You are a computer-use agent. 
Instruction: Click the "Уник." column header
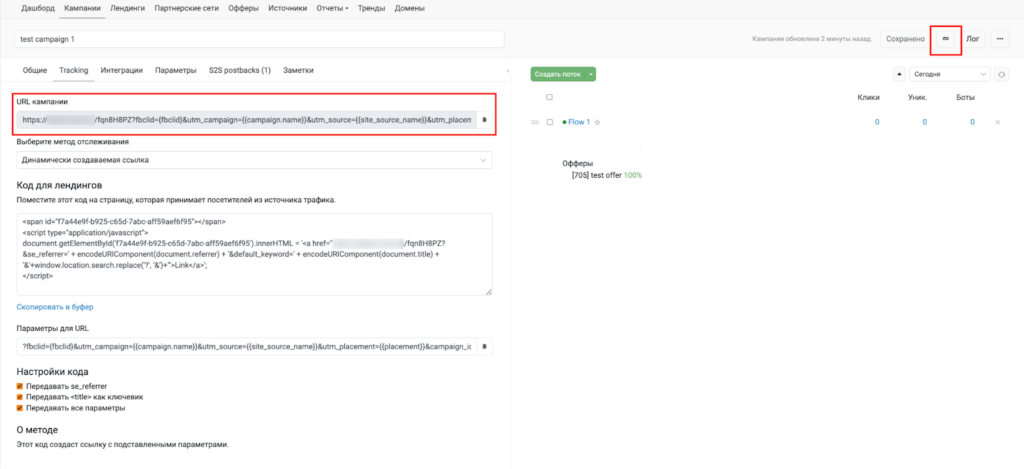[918, 97]
